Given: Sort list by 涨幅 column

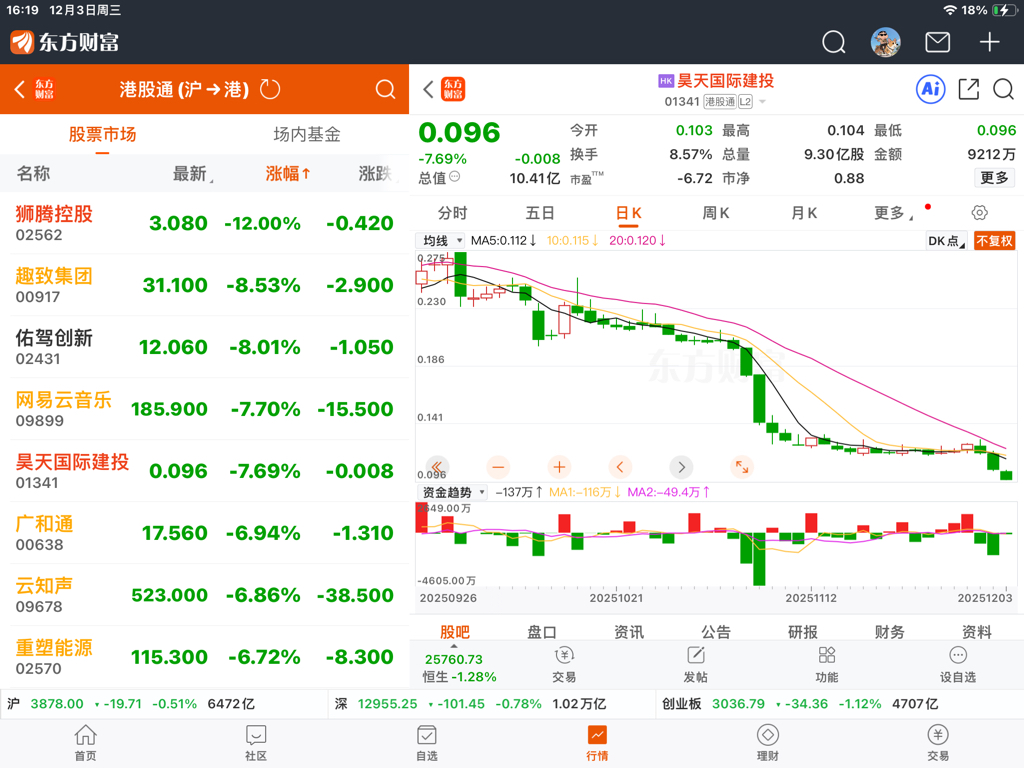Looking at the screenshot, I should pos(288,173).
